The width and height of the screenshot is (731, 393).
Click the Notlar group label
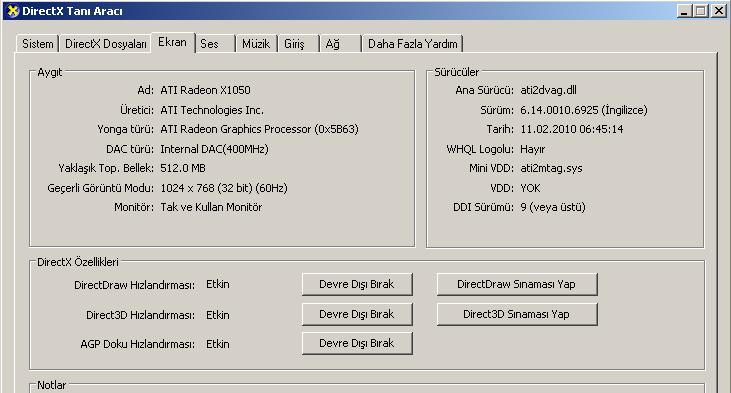(x=51, y=385)
